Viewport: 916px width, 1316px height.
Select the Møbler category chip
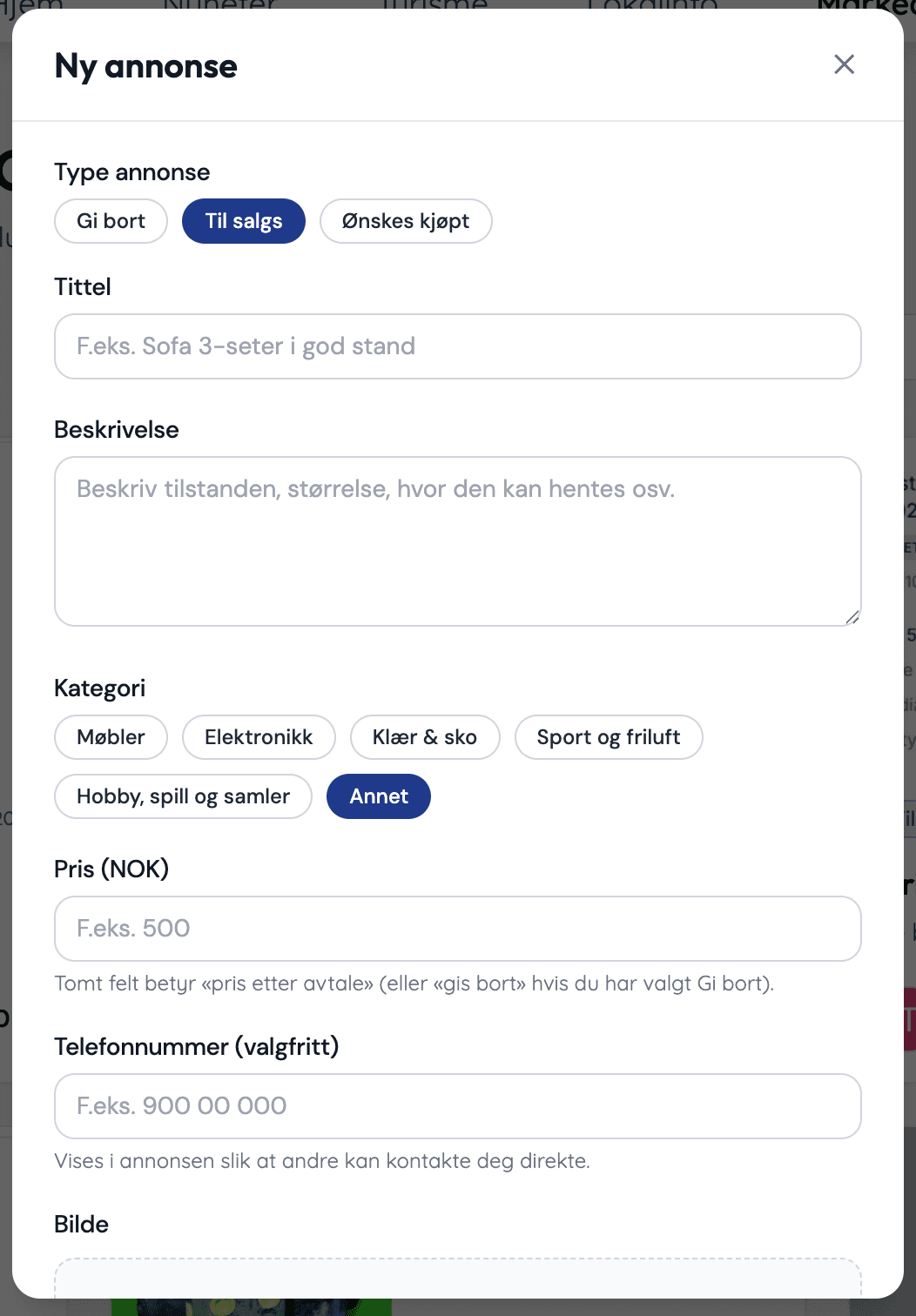click(x=111, y=737)
